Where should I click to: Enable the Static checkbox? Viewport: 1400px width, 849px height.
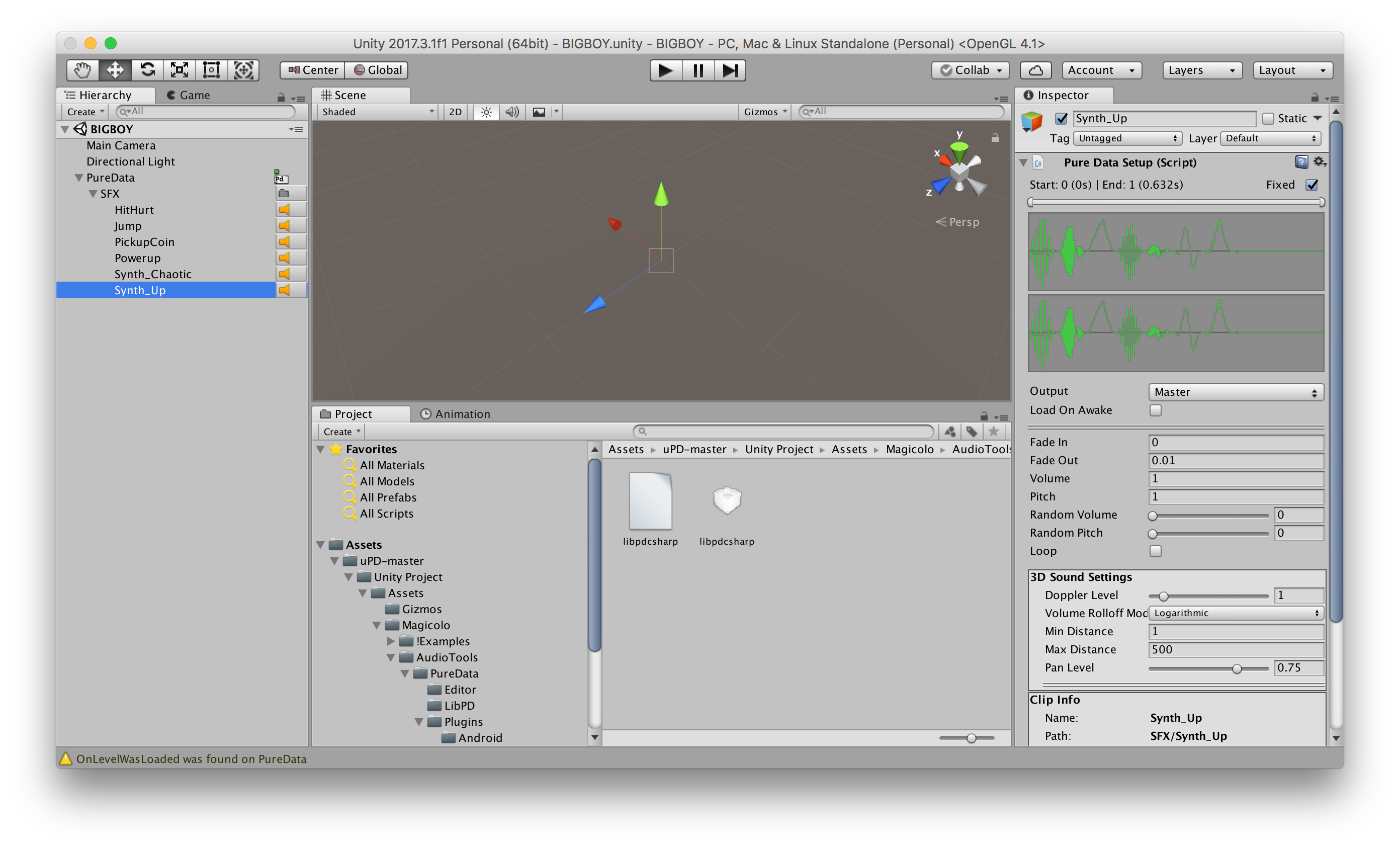1268,118
